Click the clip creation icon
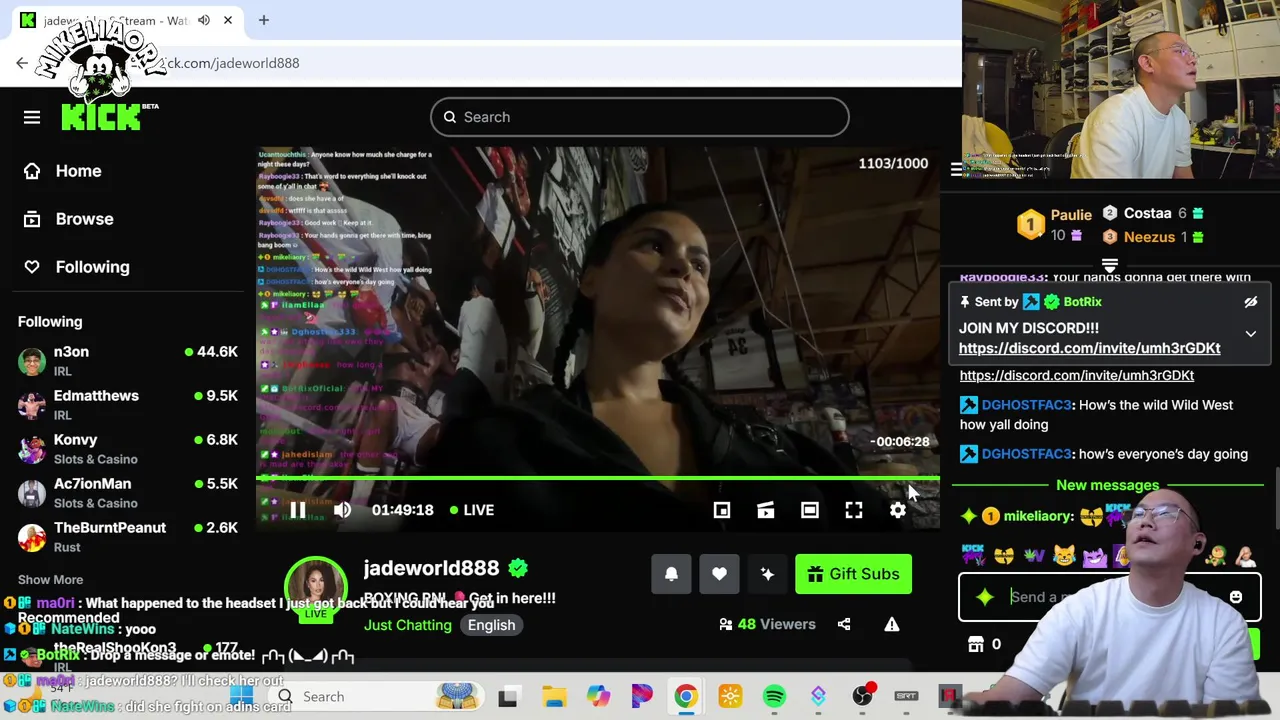The height and width of the screenshot is (720, 1280). pos(766,510)
